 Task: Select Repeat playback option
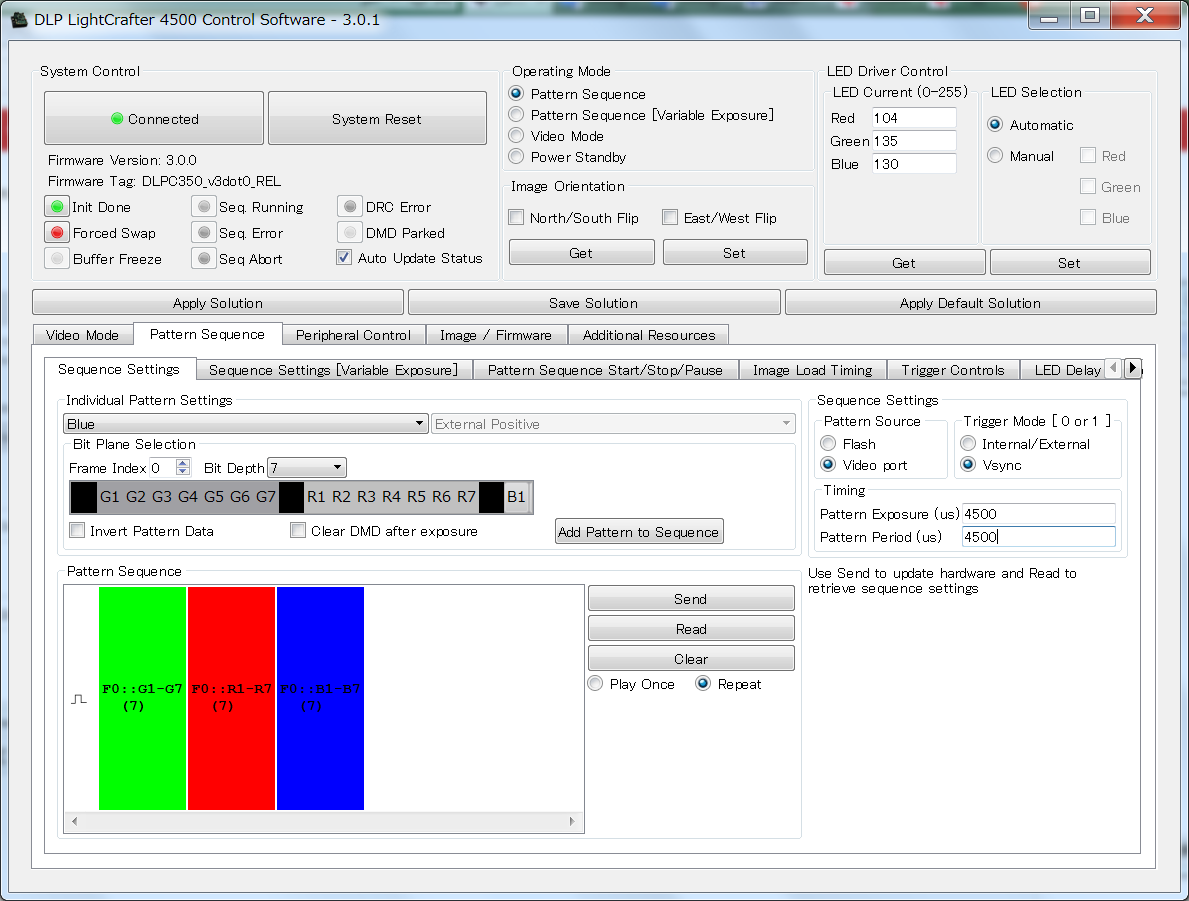pyautogui.click(x=704, y=683)
